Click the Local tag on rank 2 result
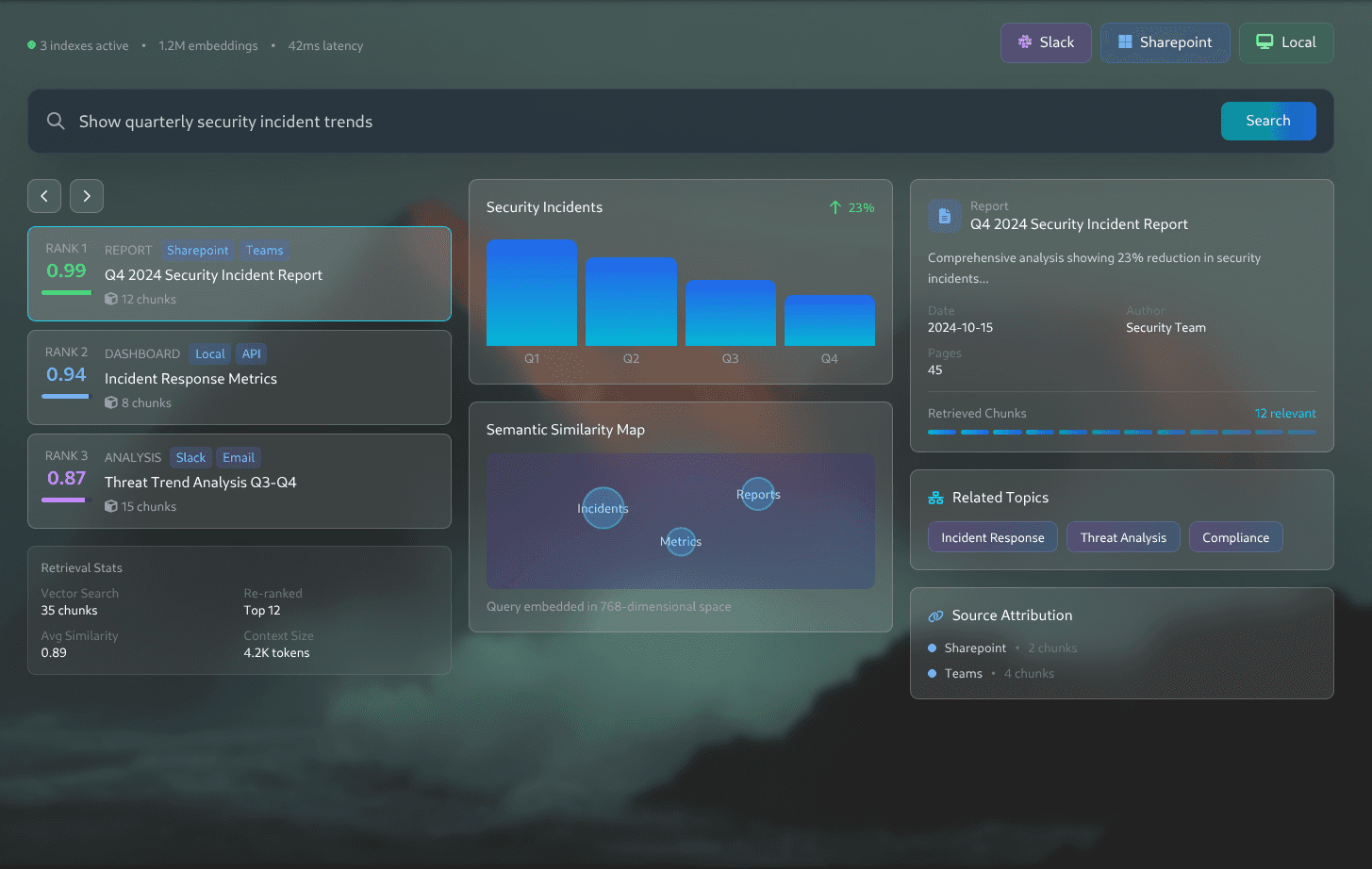The height and width of the screenshot is (869, 1372). pos(210,353)
